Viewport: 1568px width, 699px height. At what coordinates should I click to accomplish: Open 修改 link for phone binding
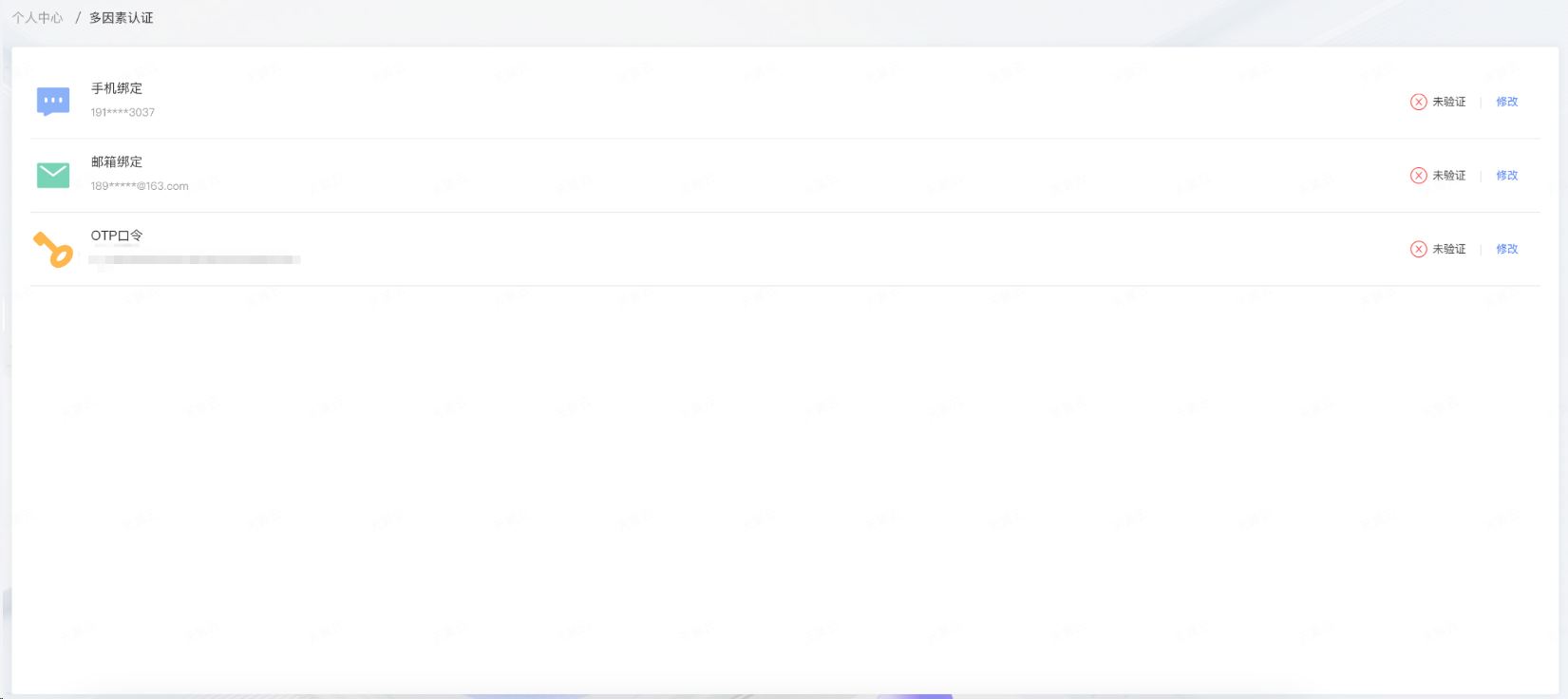(1506, 102)
